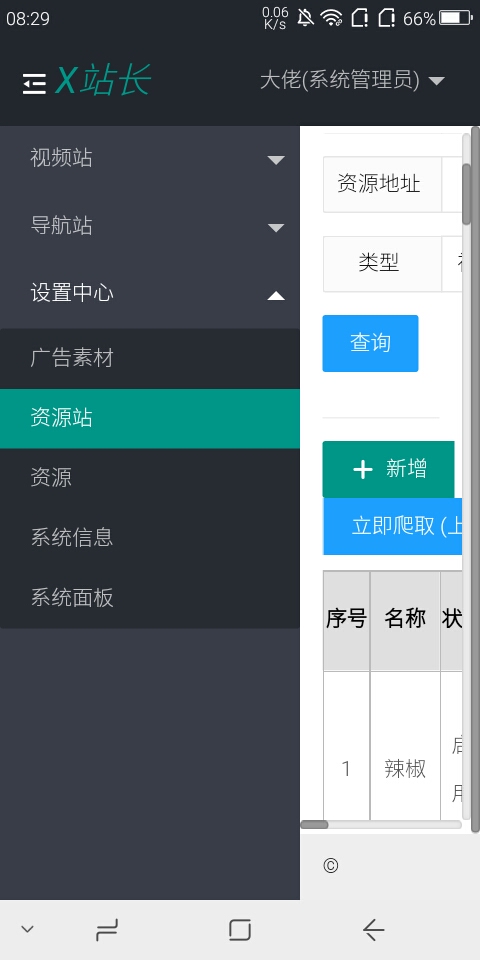Viewport: 480px width, 960px height.
Task: Expand the 视频站 menu group
Action: tap(150, 159)
